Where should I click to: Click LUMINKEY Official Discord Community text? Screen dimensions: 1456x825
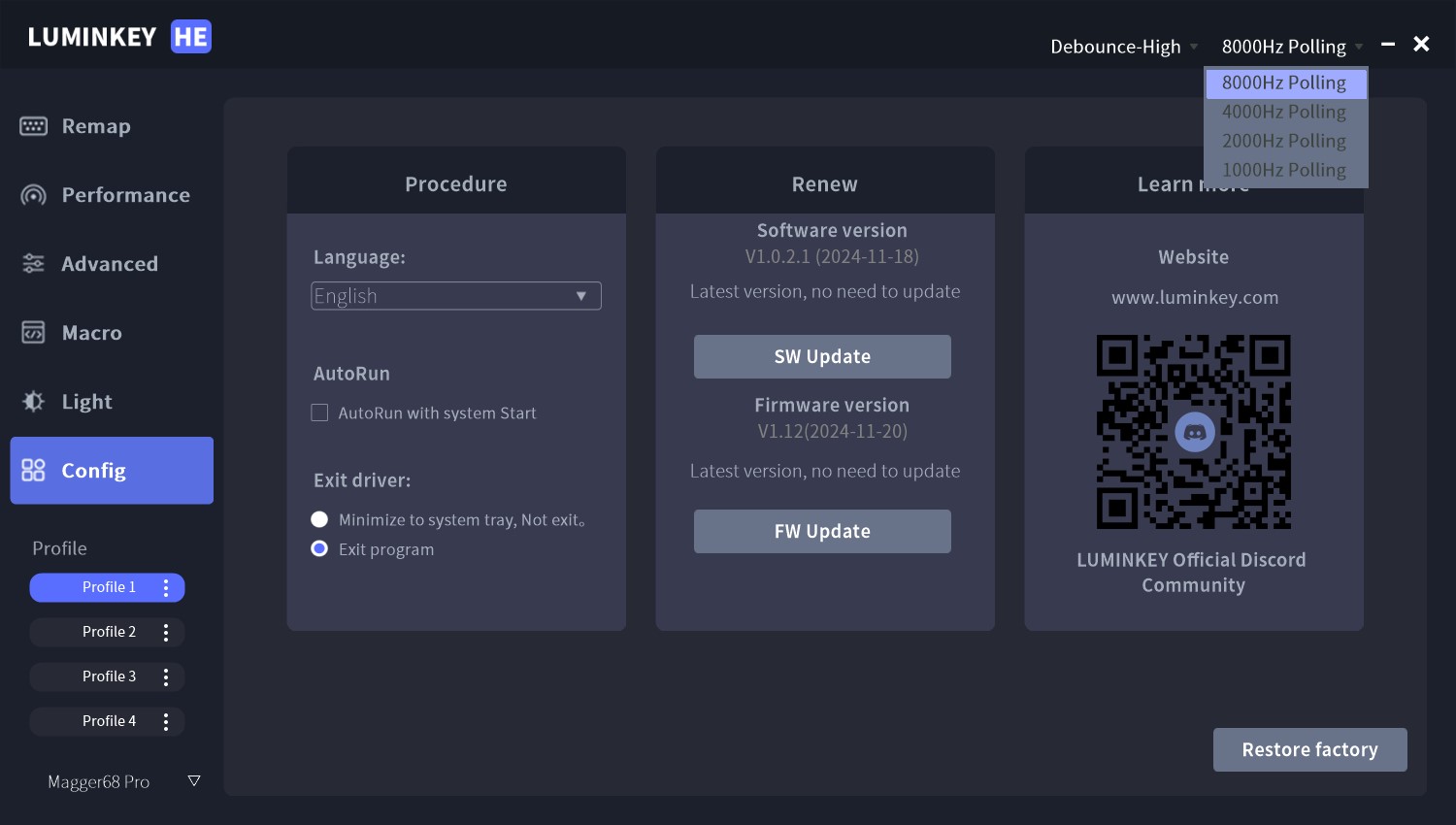point(1192,573)
